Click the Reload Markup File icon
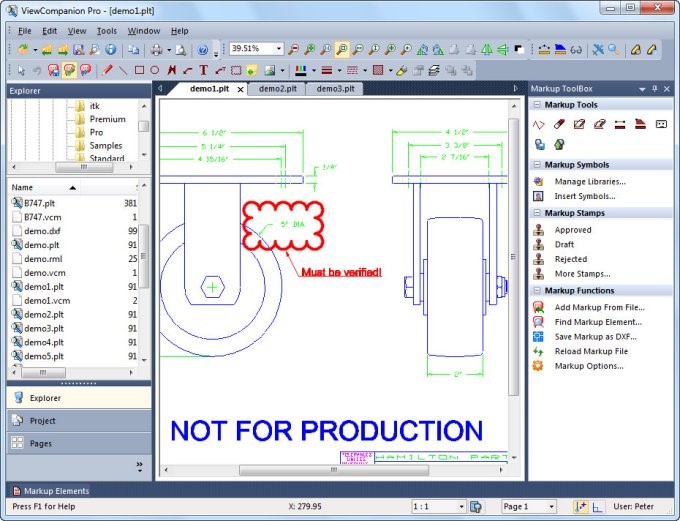This screenshot has width=680, height=521. coord(538,351)
